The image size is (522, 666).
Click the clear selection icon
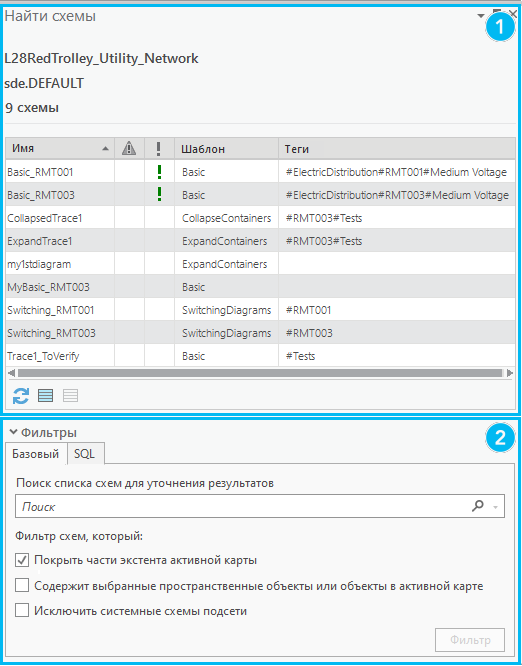pos(71,396)
